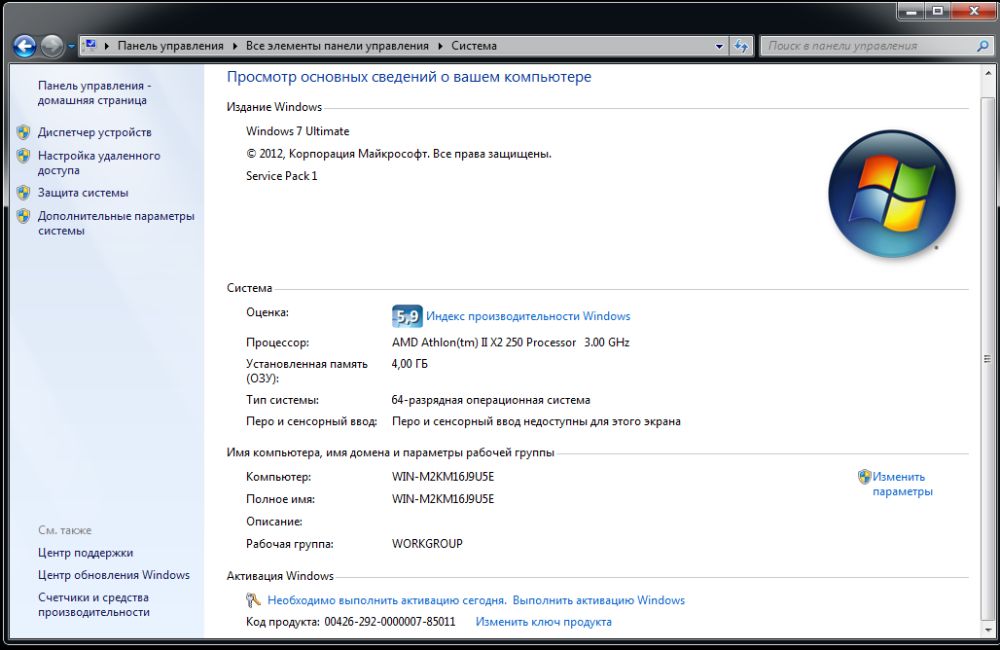Open Панель управления - домашняя страница link
This screenshot has width=1000, height=650.
pos(94,92)
